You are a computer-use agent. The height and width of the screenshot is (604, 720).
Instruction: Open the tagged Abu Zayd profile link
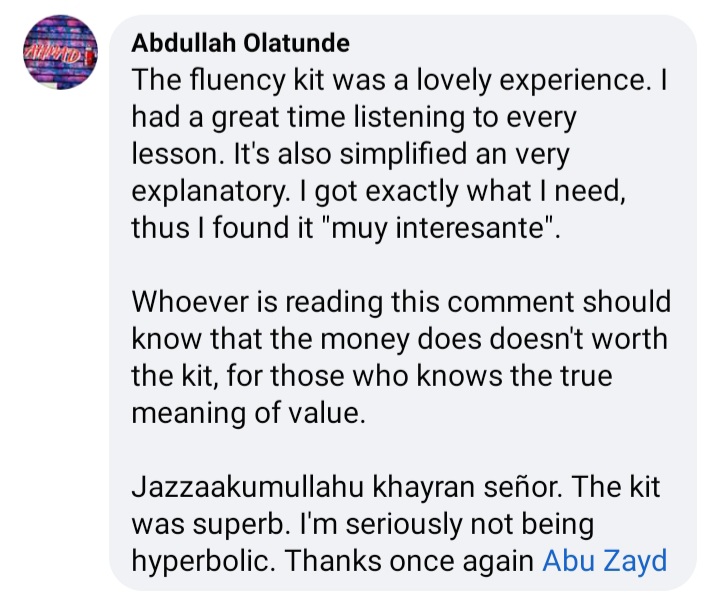tap(604, 560)
